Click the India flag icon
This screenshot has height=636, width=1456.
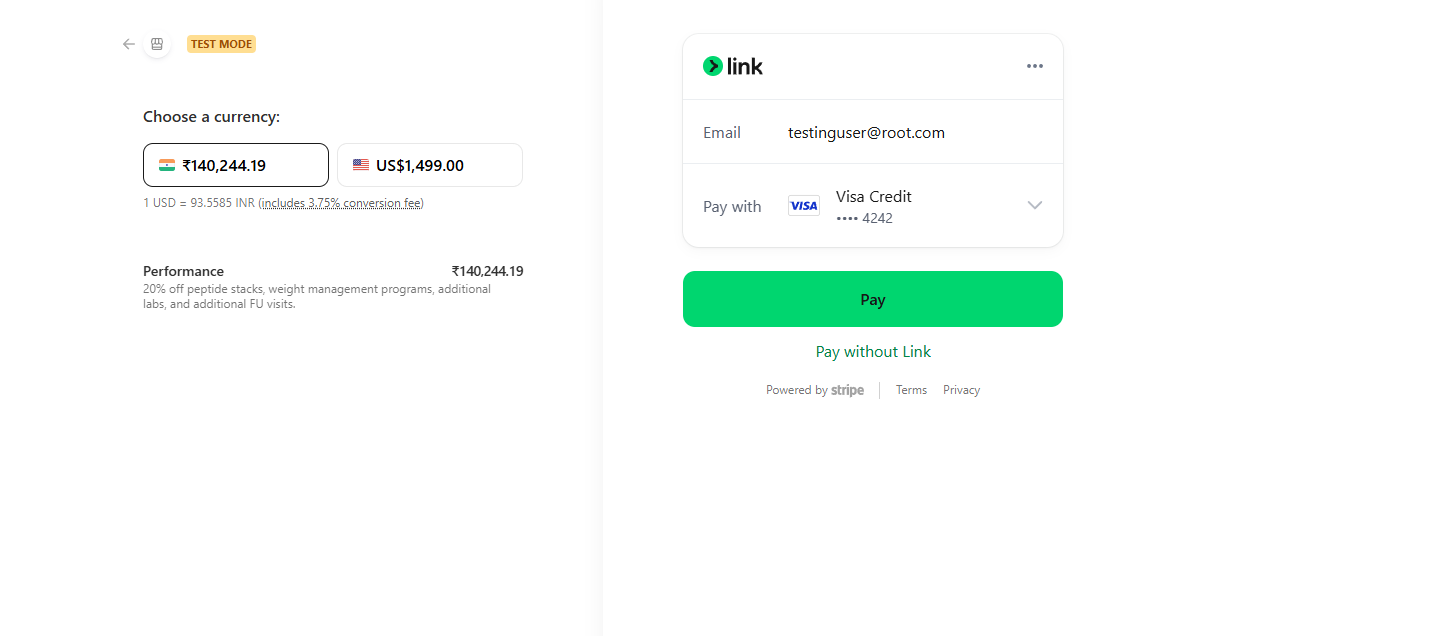[167, 165]
